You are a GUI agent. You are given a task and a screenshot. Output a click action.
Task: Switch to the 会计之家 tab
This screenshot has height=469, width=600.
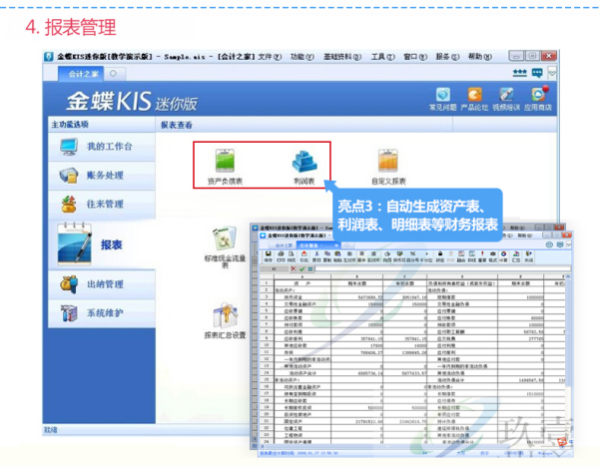click(x=83, y=74)
